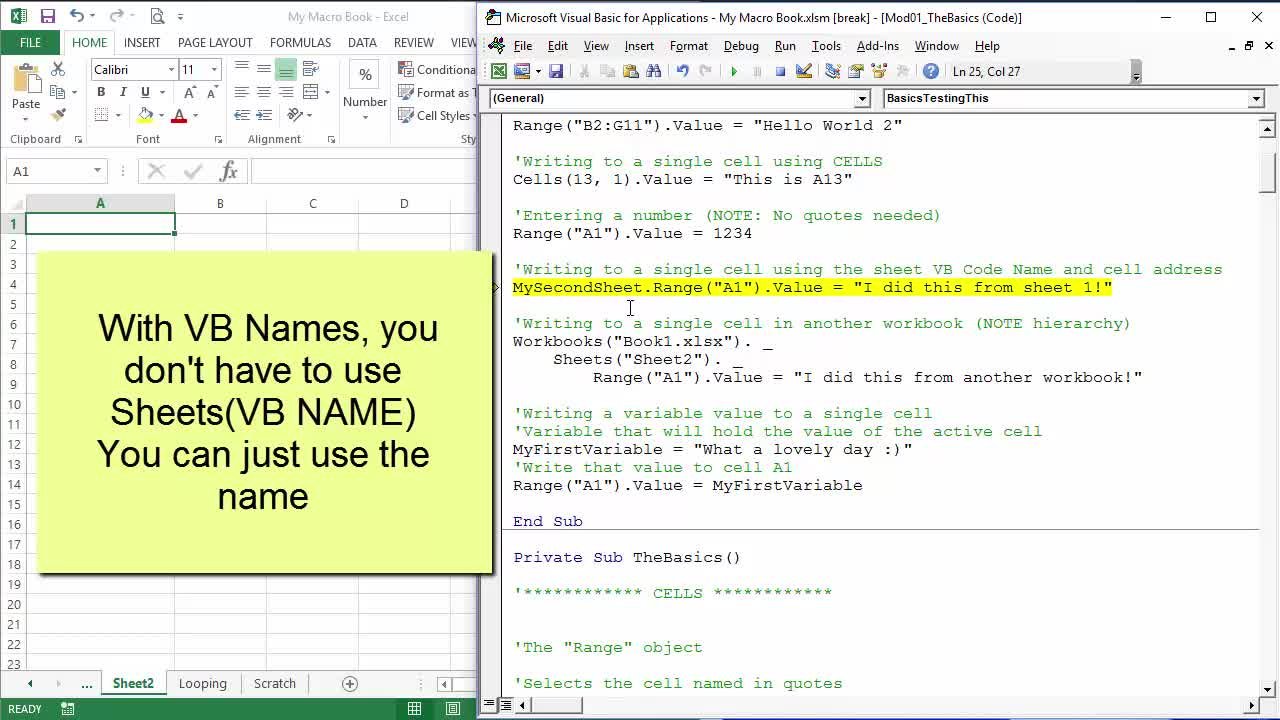1280x720 pixels.
Task: Open the Debug menu in VBA editor
Action: tap(740, 46)
